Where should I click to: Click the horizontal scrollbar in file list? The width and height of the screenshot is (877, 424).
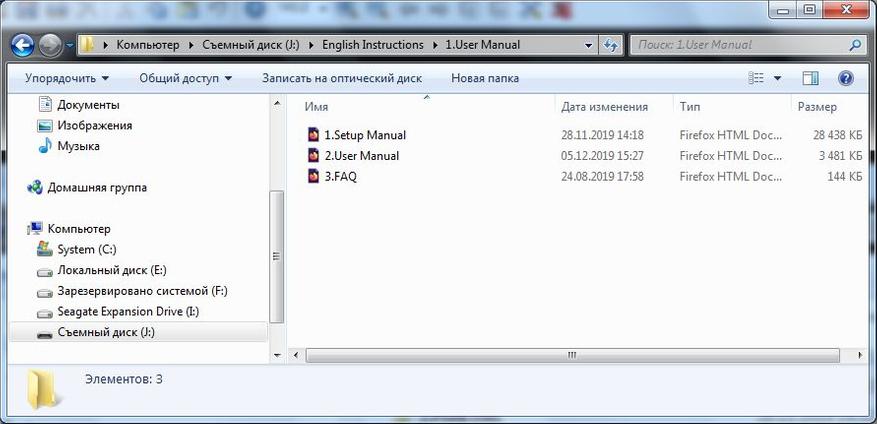point(572,354)
